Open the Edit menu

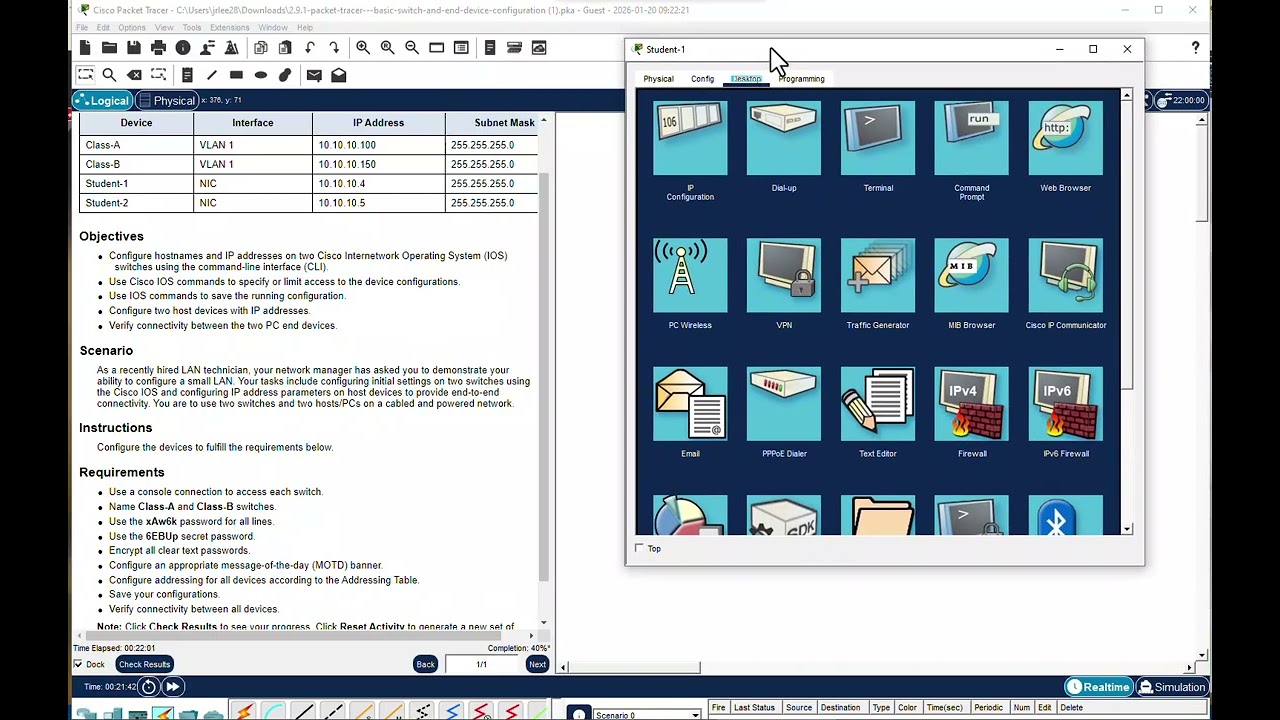coord(103,27)
